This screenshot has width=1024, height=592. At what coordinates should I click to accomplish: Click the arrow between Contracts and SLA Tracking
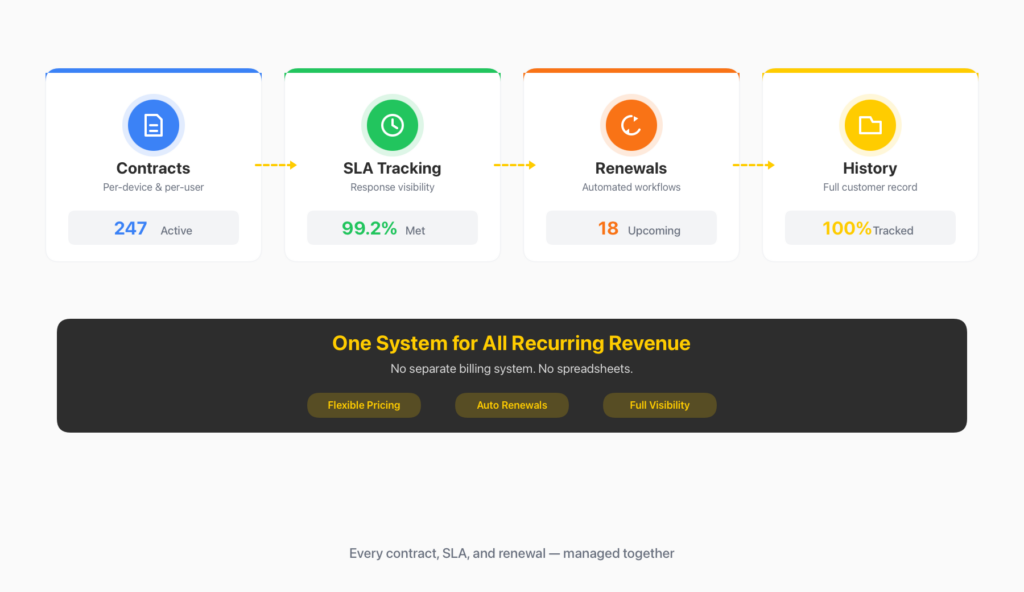[275, 165]
